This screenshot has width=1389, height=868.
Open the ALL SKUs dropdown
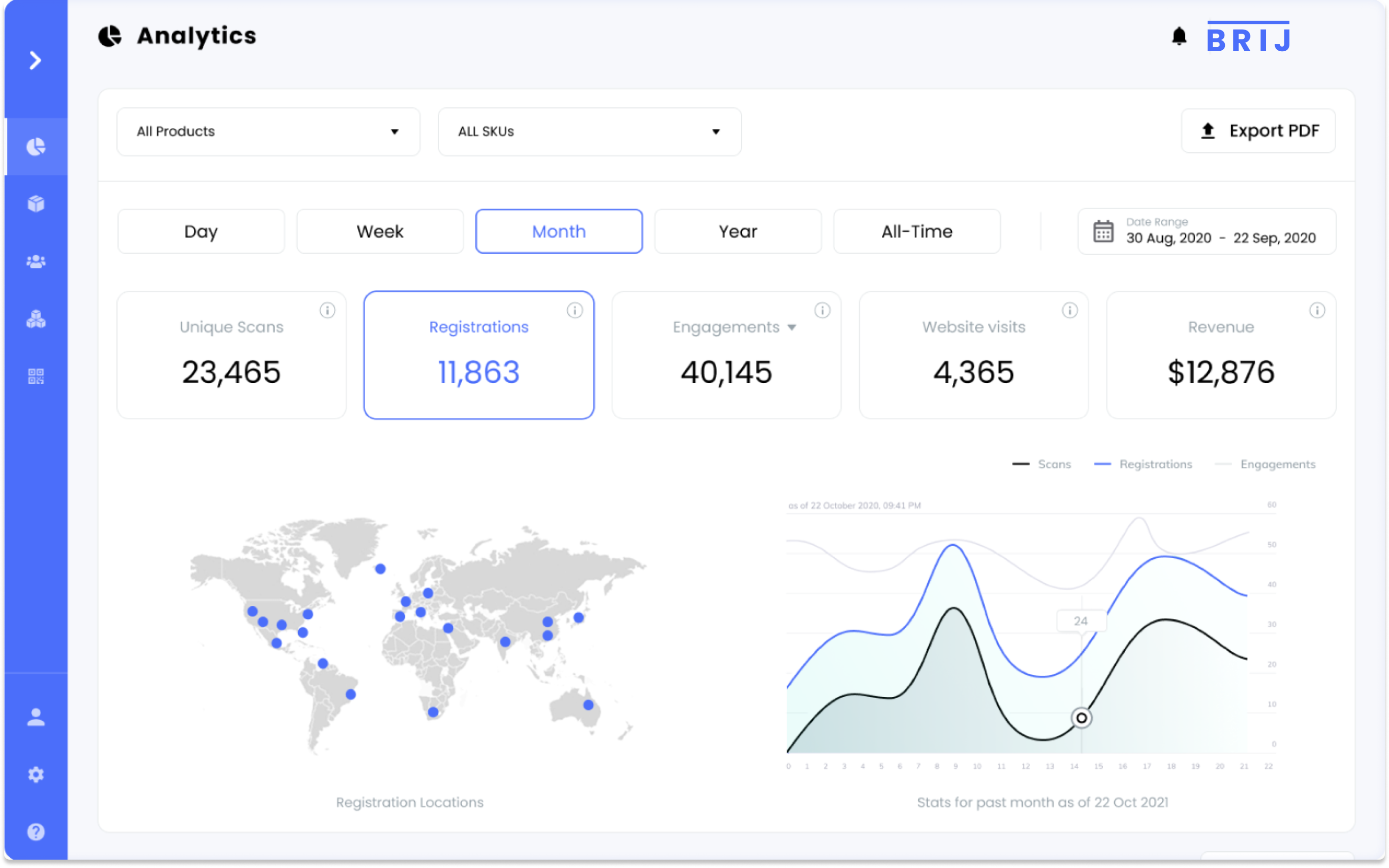[x=590, y=132]
